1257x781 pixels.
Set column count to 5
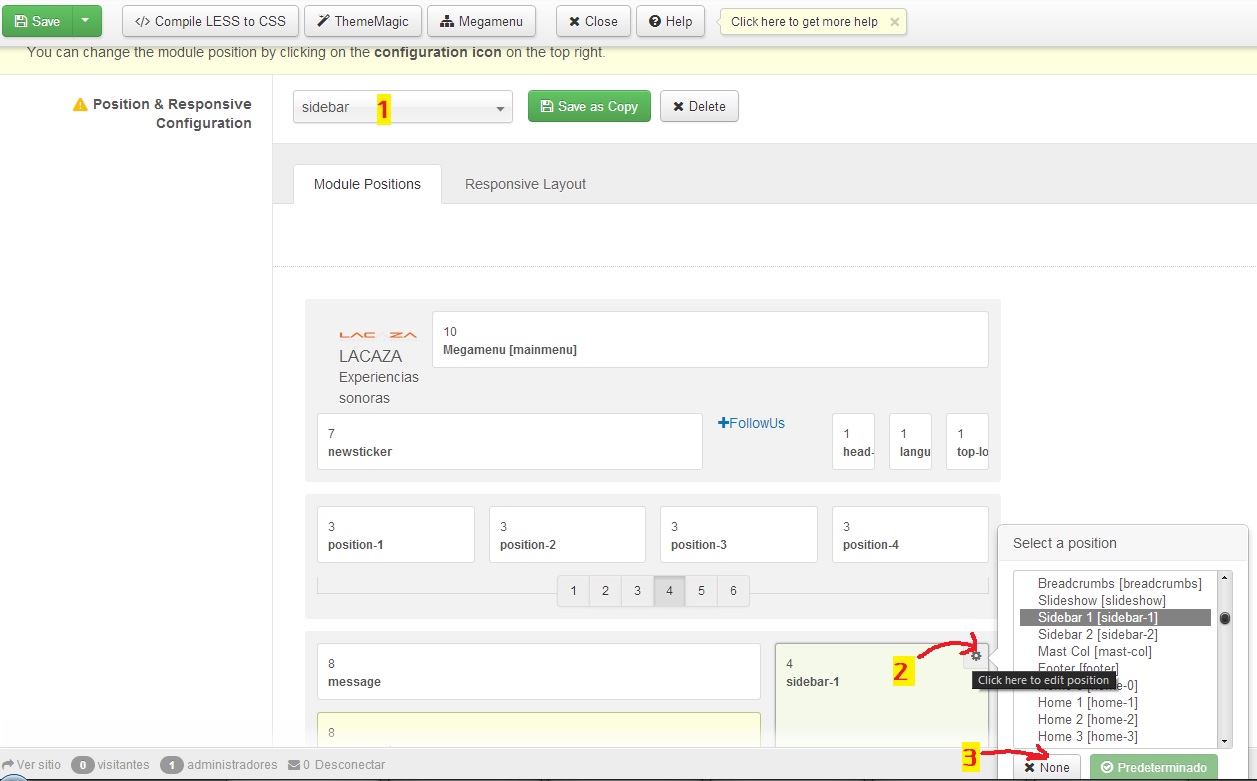701,591
